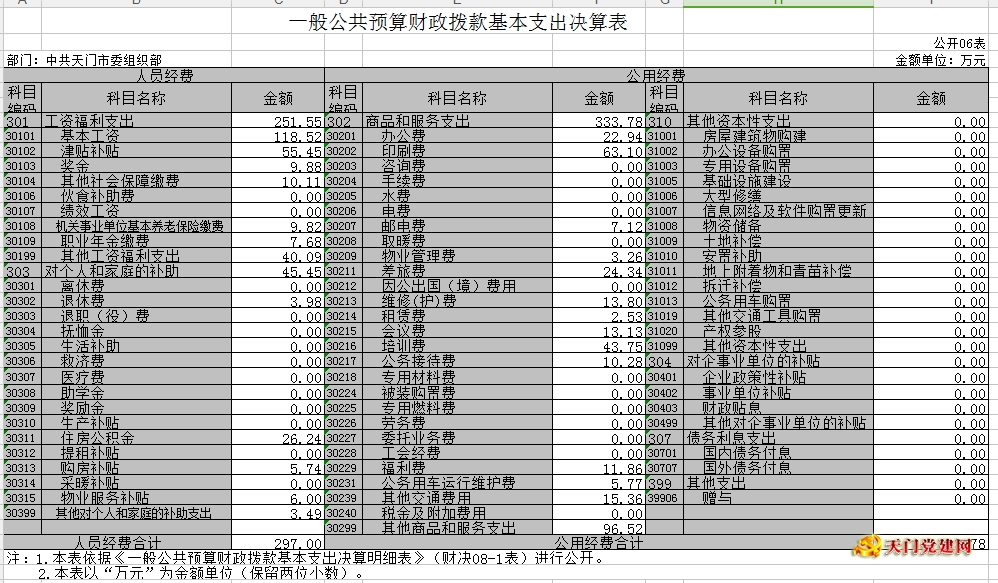Select the 物业管理费 cell

(458, 256)
